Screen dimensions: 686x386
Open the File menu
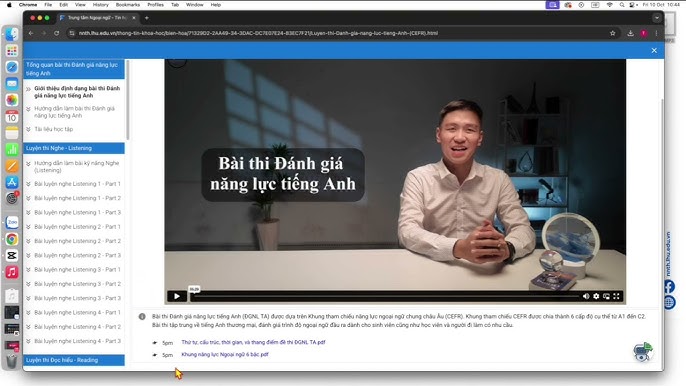pyautogui.click(x=48, y=5)
